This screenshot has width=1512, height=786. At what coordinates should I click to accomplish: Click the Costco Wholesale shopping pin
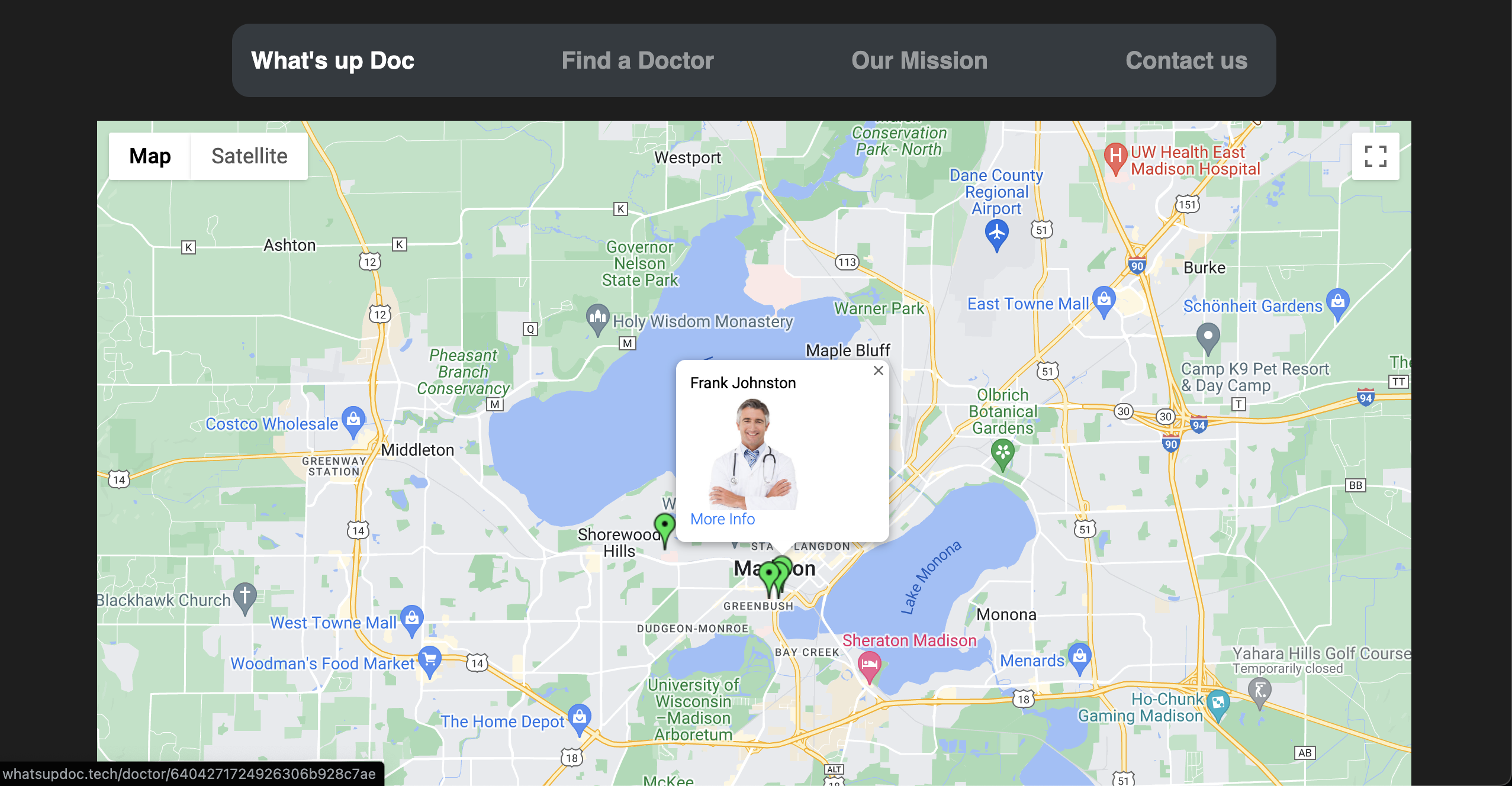(353, 422)
